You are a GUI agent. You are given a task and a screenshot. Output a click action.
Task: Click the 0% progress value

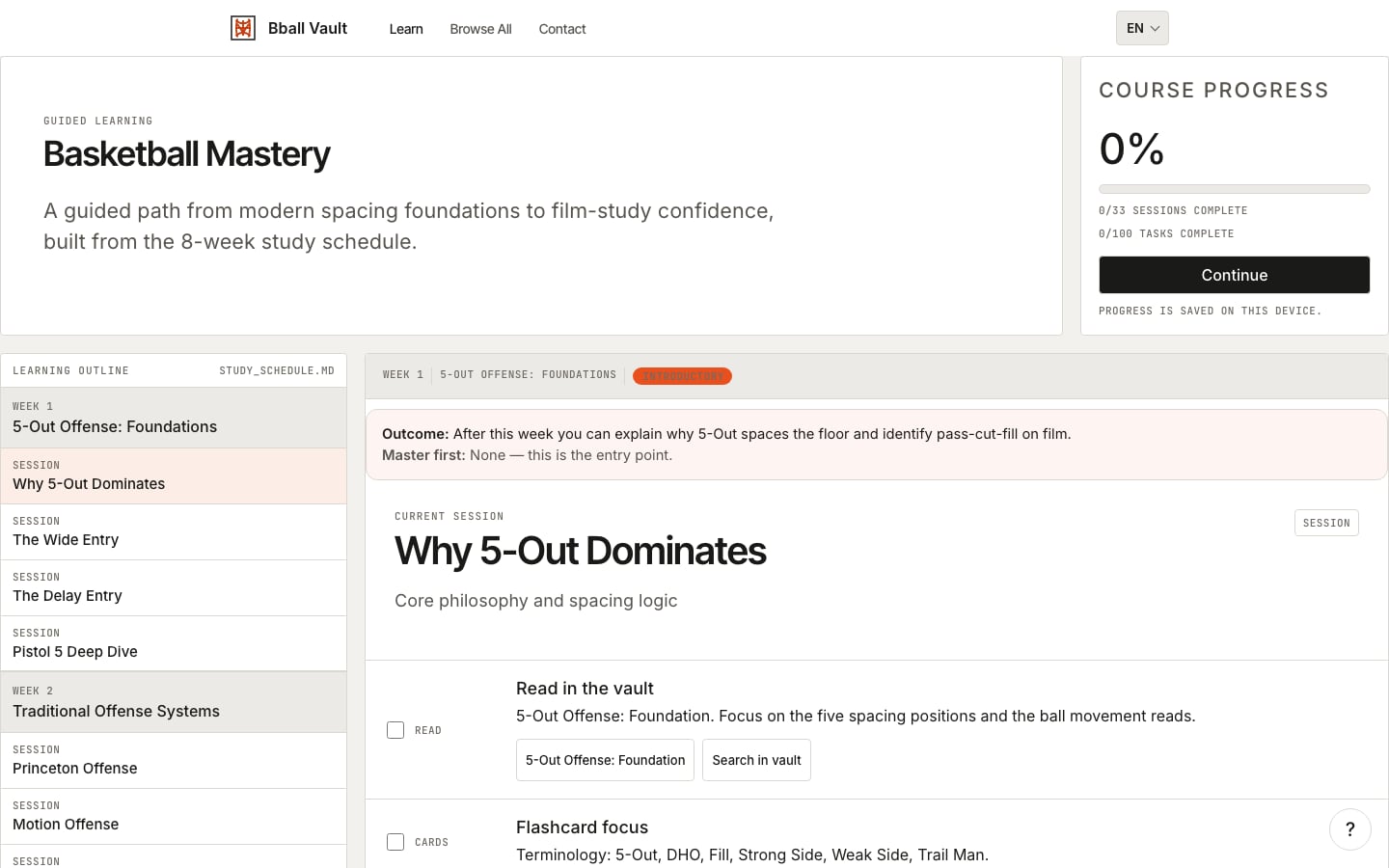tap(1131, 149)
